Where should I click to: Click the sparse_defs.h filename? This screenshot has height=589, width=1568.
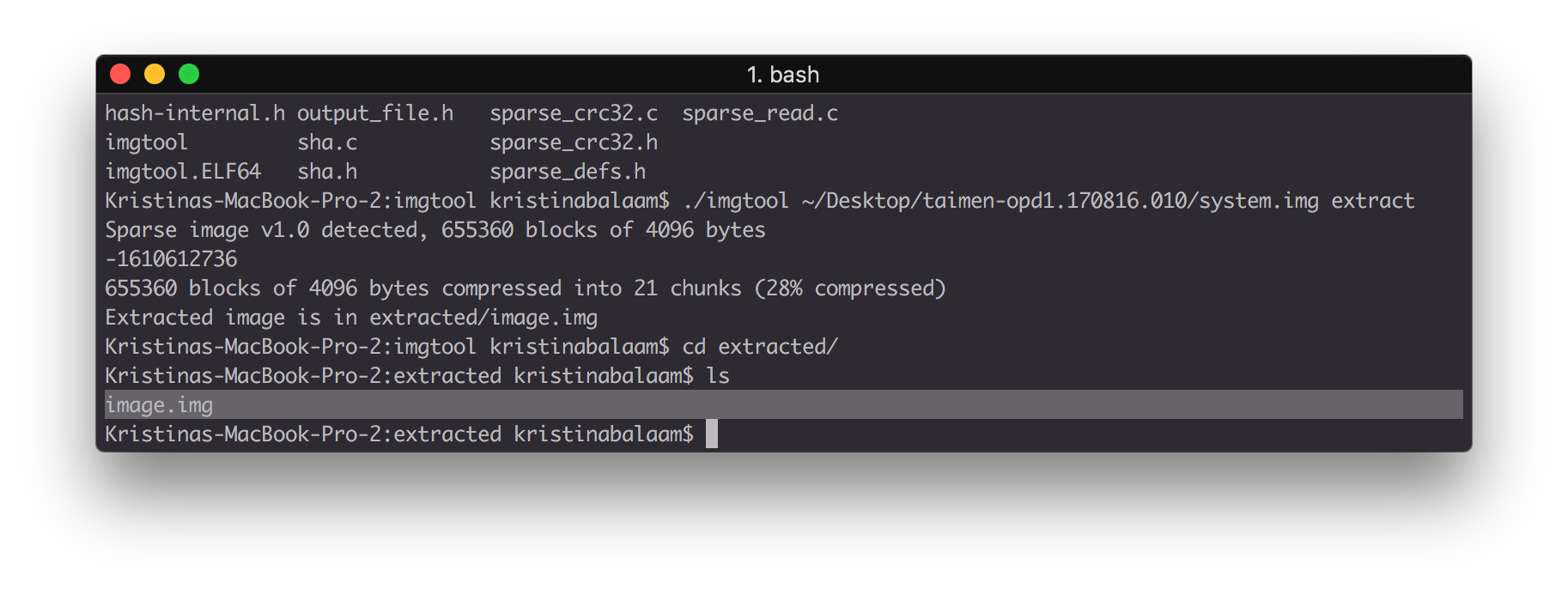[x=568, y=172]
